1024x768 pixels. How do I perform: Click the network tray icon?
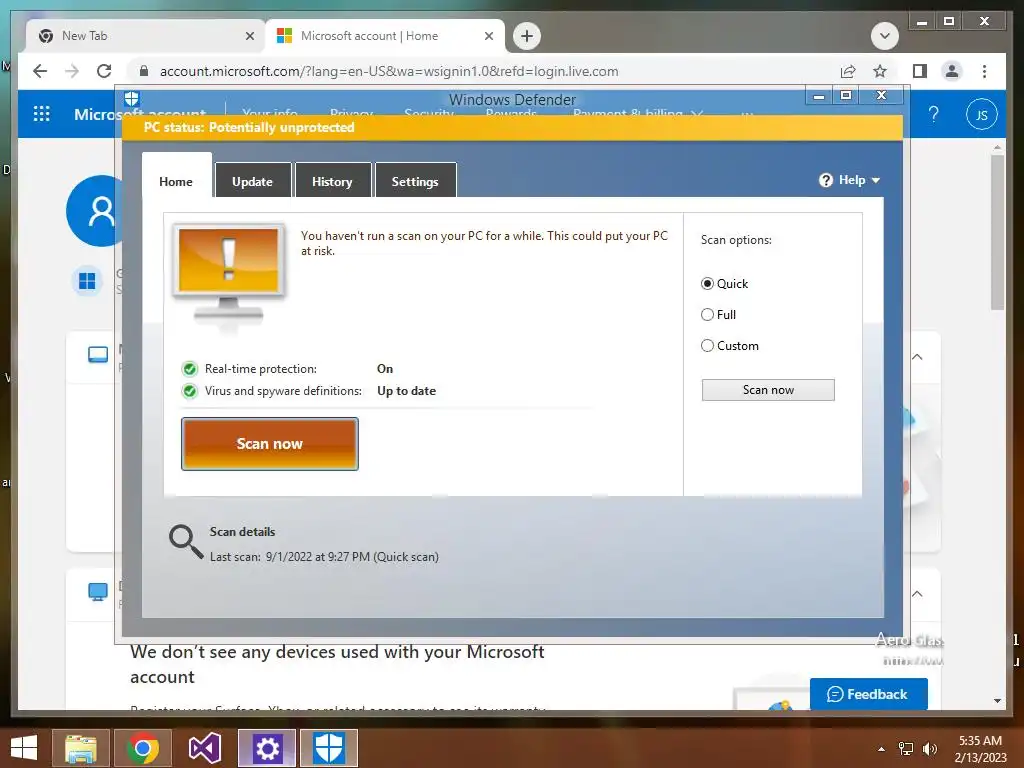(906, 749)
